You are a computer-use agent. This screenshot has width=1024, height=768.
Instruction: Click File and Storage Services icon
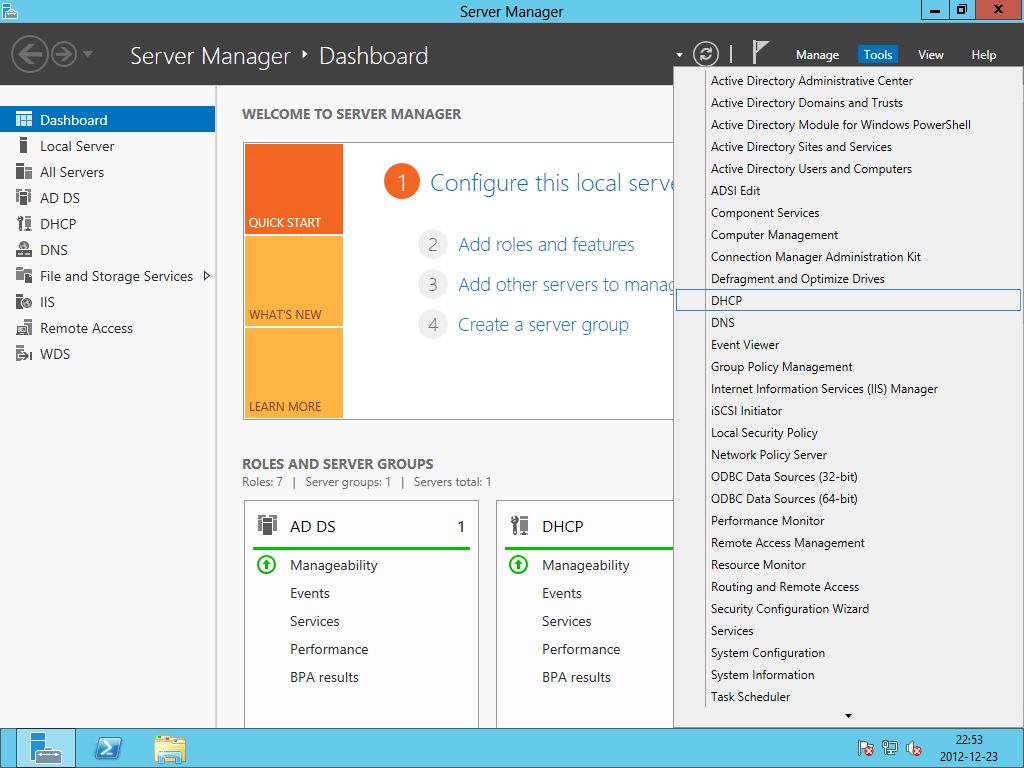coord(24,276)
